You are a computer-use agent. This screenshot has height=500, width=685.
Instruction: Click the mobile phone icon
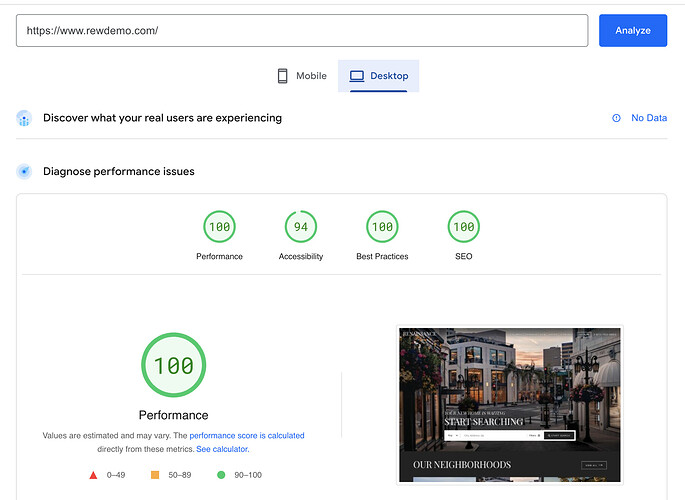click(x=283, y=76)
